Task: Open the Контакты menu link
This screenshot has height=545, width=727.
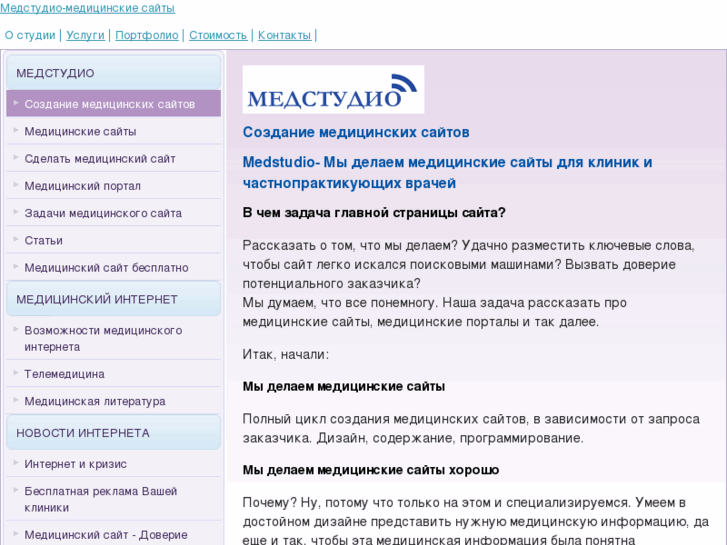Action: (284, 35)
